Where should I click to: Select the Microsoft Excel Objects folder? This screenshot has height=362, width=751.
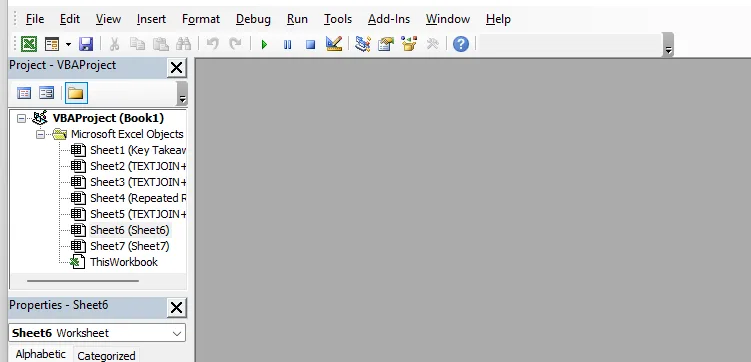[x=127, y=134]
